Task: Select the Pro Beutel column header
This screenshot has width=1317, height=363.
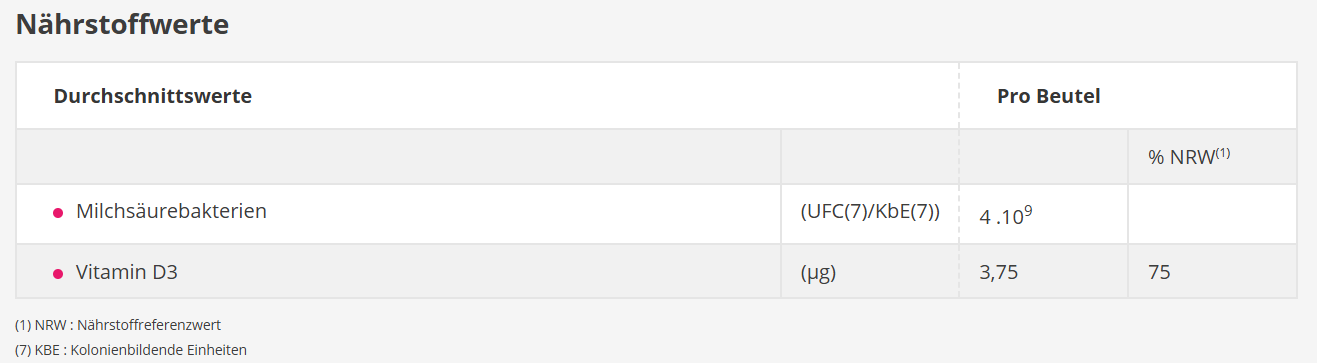Action: point(1049,96)
